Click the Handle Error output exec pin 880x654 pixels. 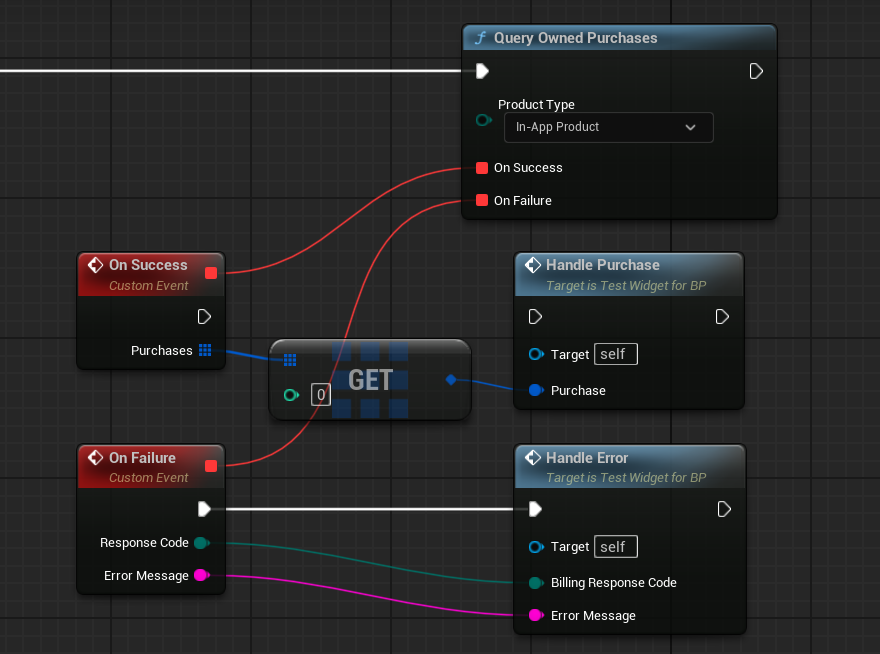(723, 510)
